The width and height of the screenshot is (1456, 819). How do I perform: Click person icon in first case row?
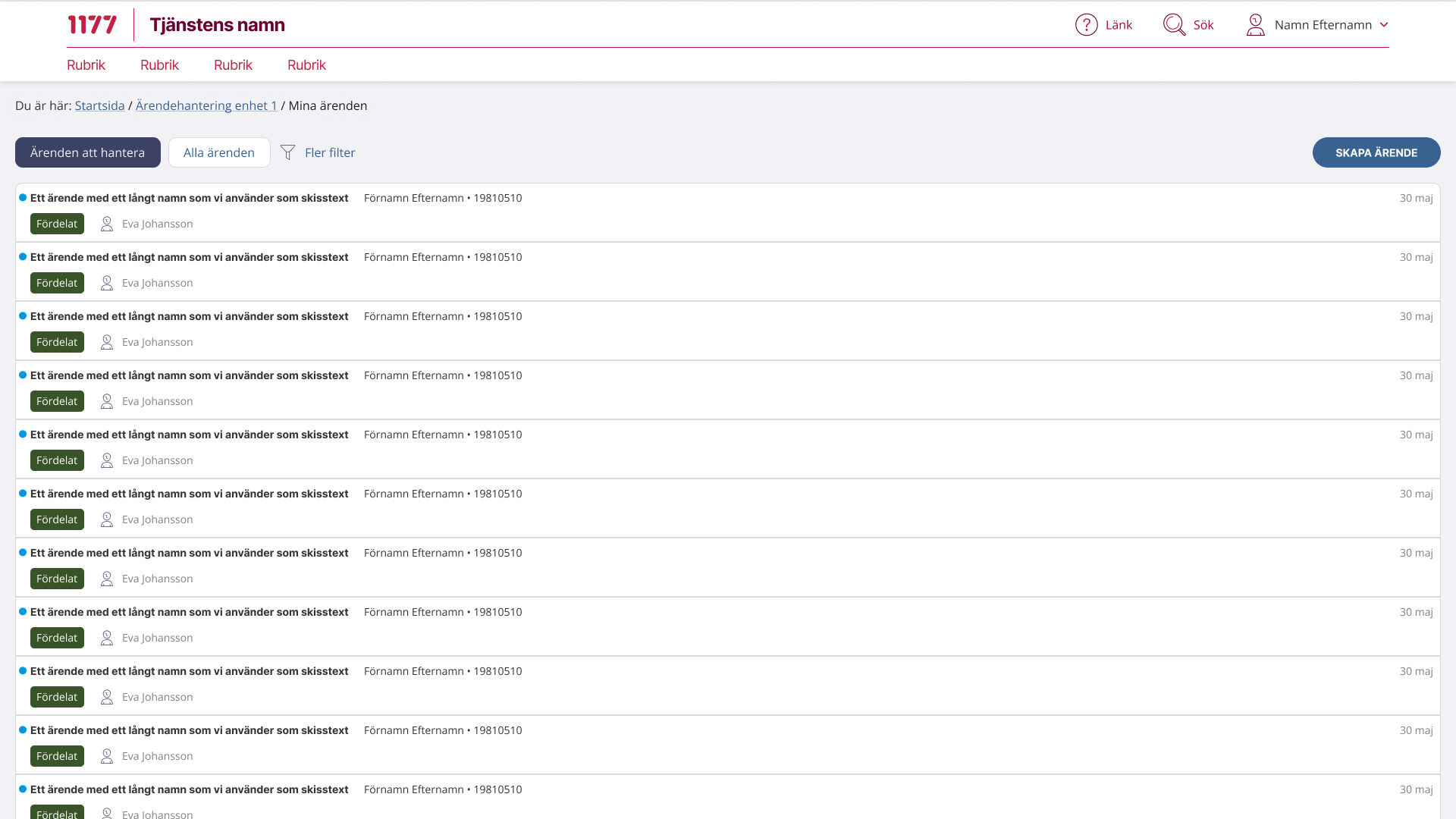(x=107, y=224)
